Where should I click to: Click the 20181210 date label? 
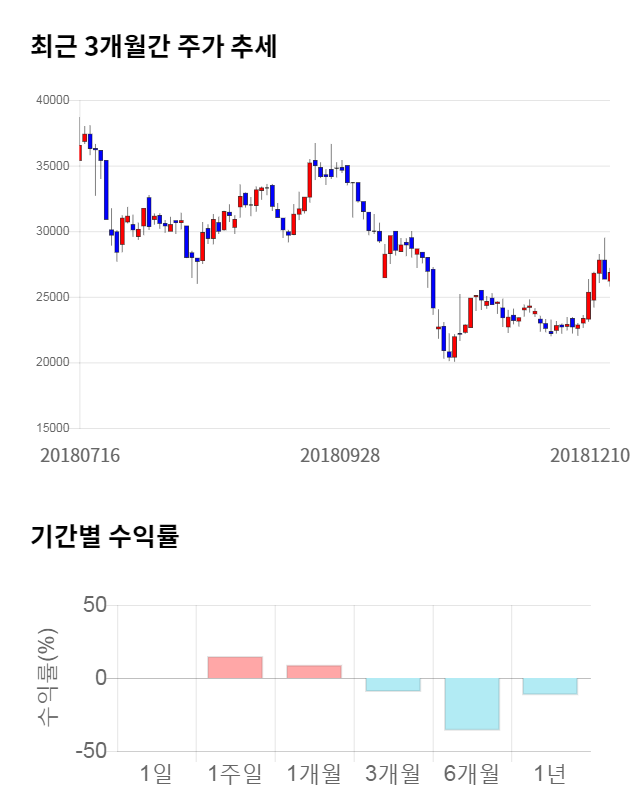coord(590,455)
